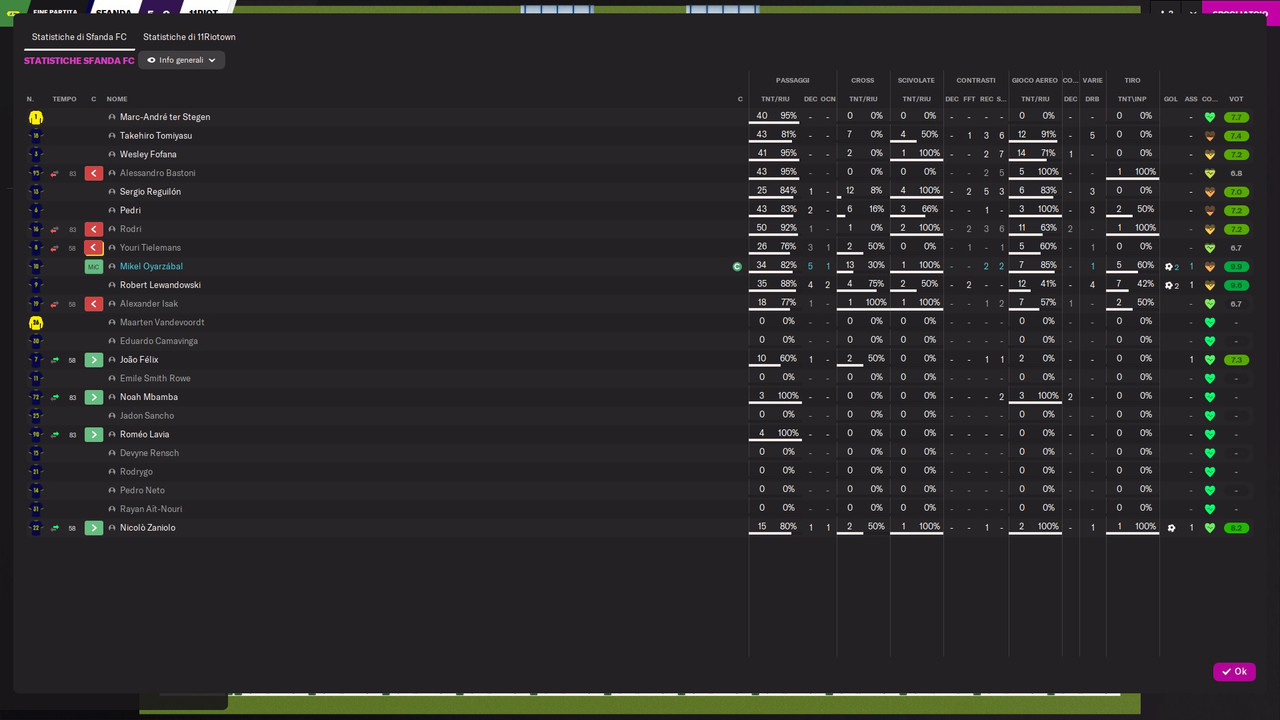Click the MC position badge for Mikel Oyarzábal
1280x720 pixels.
click(x=94, y=267)
